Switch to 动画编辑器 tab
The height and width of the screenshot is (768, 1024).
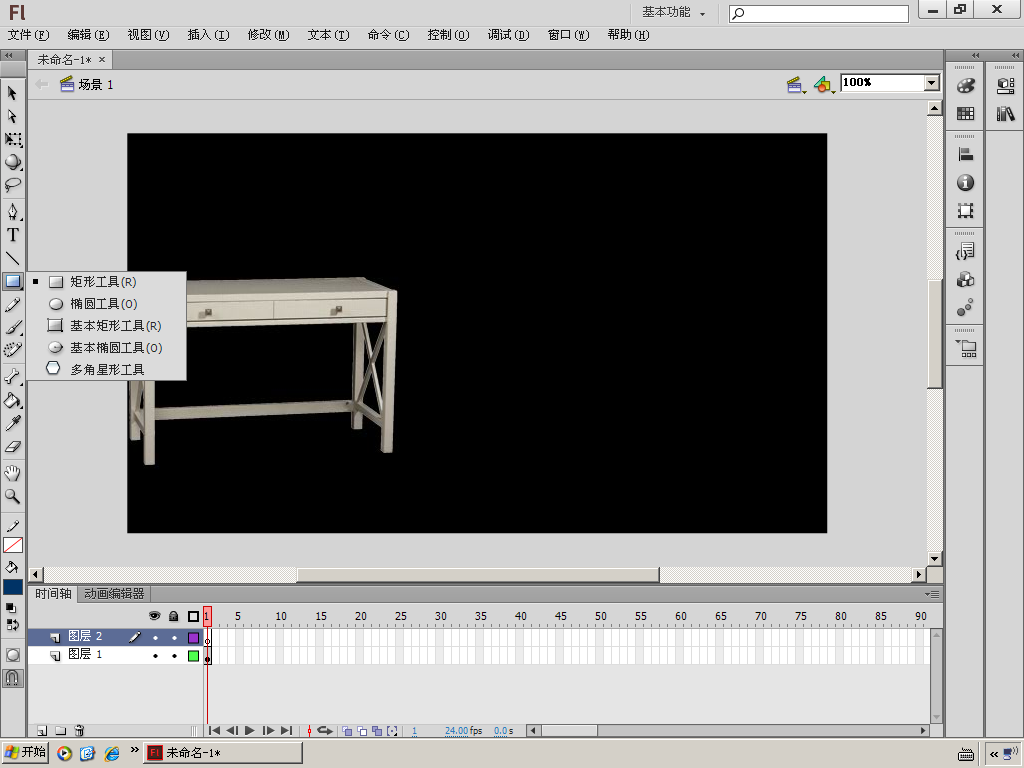pyautogui.click(x=114, y=594)
